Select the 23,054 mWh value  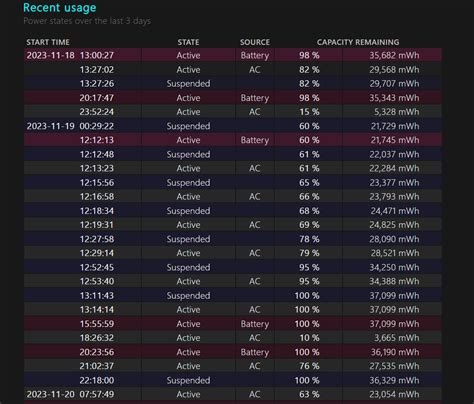(394, 394)
